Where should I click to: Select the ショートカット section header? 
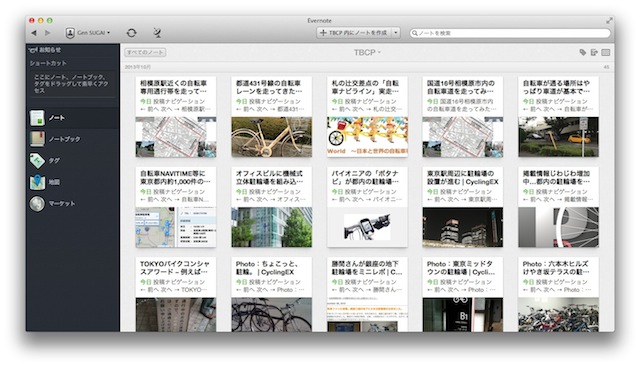click(x=48, y=63)
